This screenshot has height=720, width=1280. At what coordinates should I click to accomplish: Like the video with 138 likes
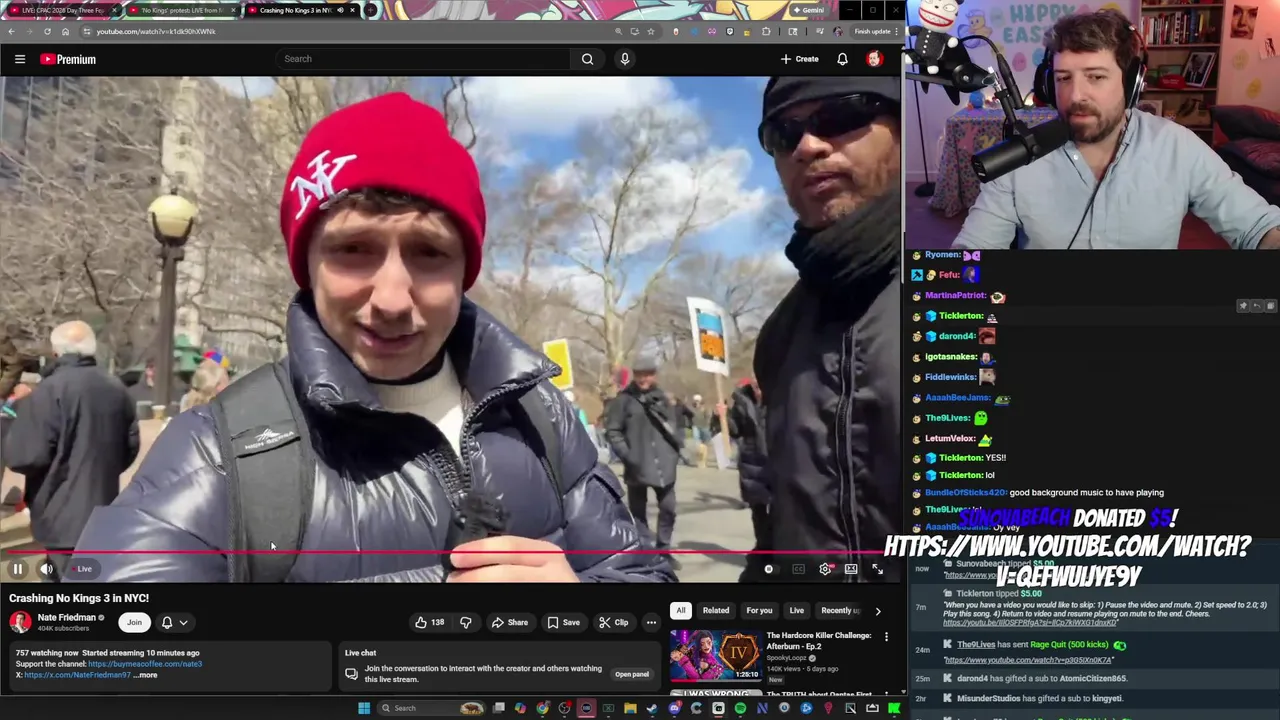429,622
